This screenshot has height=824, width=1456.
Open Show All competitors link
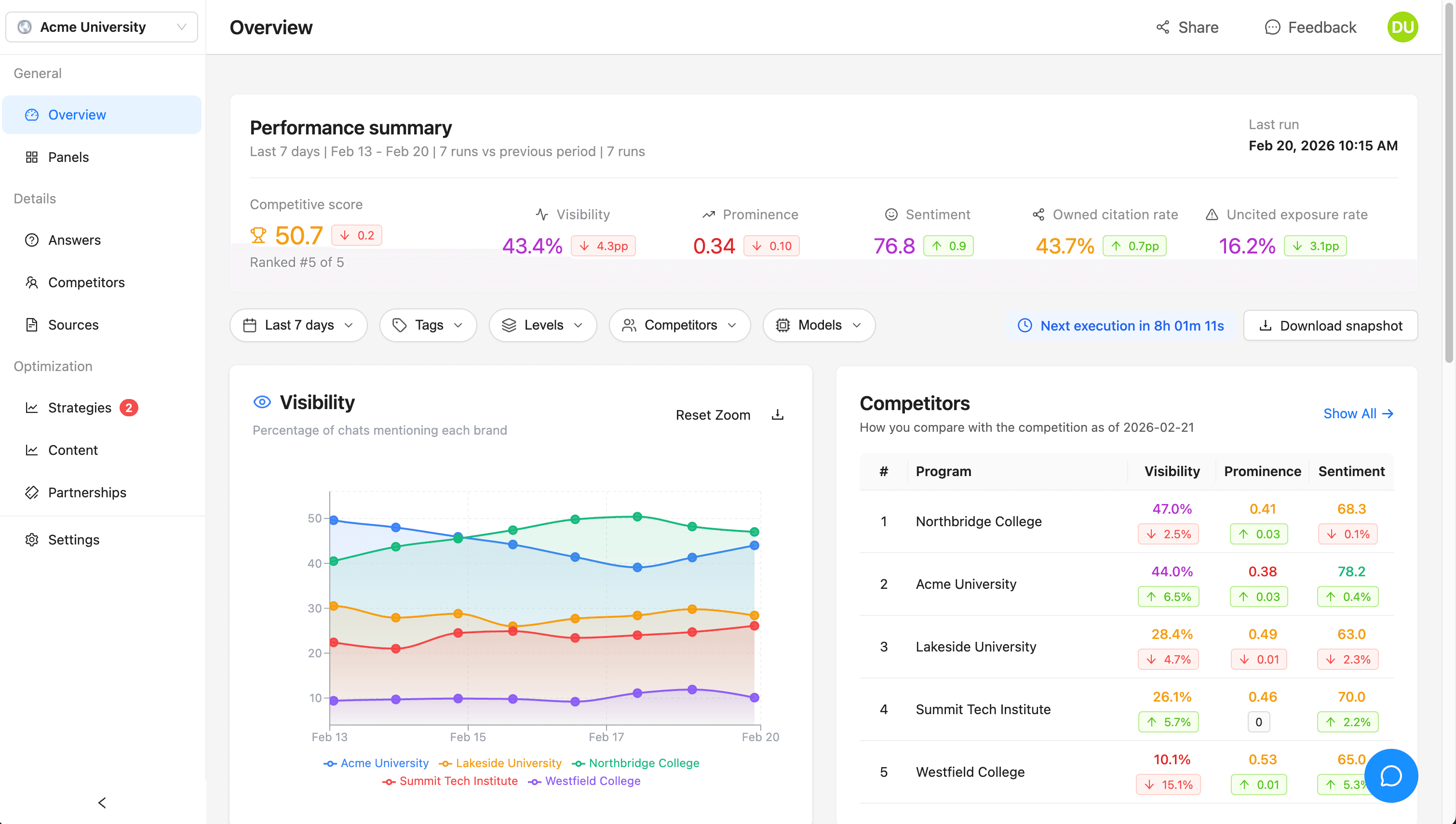coord(1359,414)
